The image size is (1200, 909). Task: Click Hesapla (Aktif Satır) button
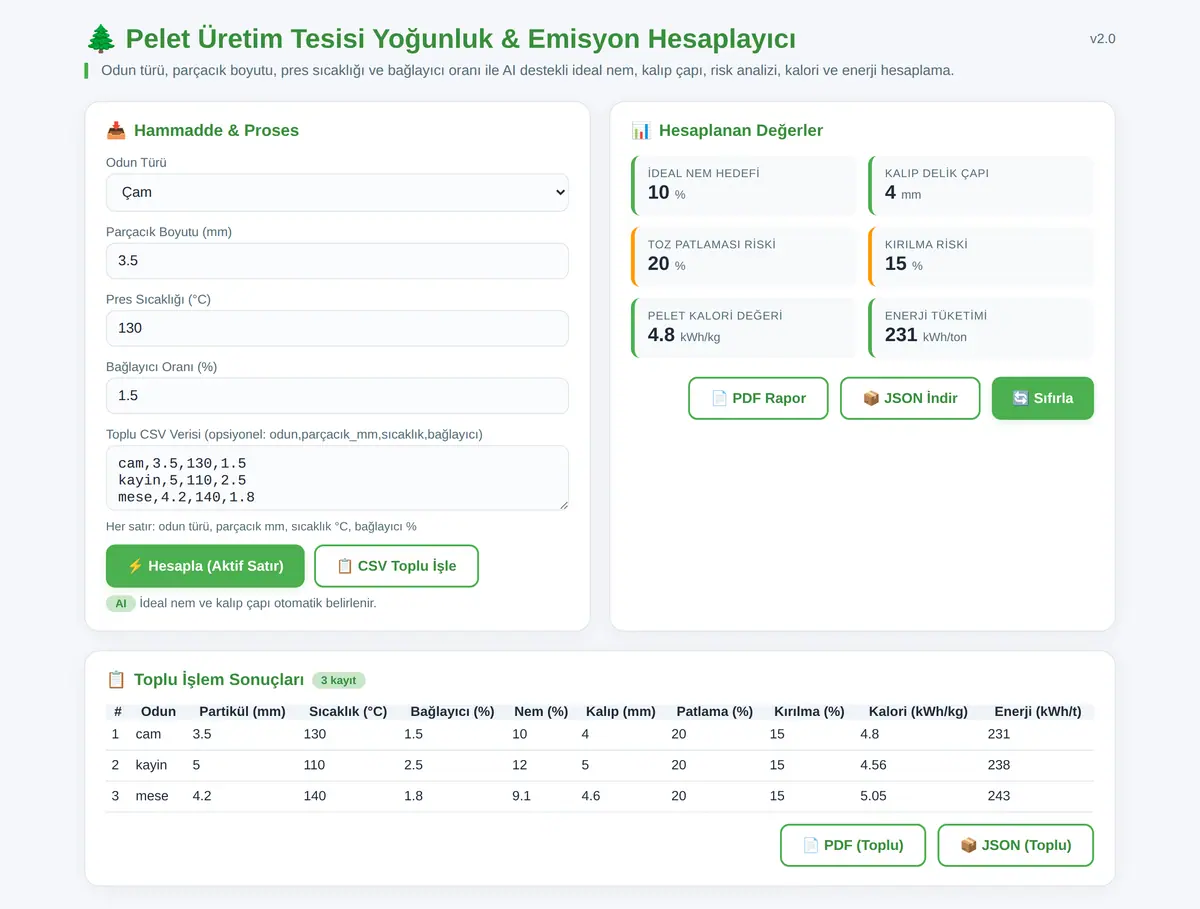click(x=205, y=566)
